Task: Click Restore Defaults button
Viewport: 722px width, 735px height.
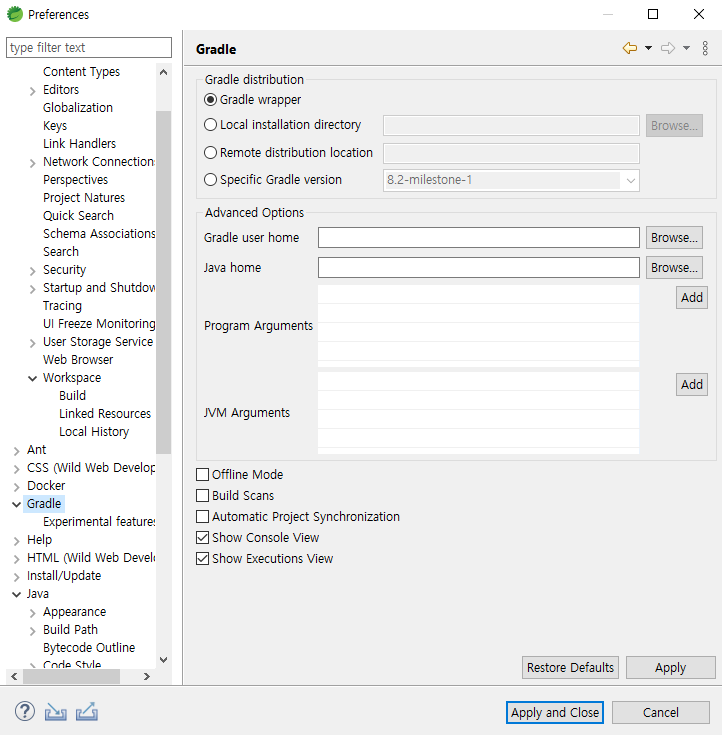Action: [x=570, y=668]
